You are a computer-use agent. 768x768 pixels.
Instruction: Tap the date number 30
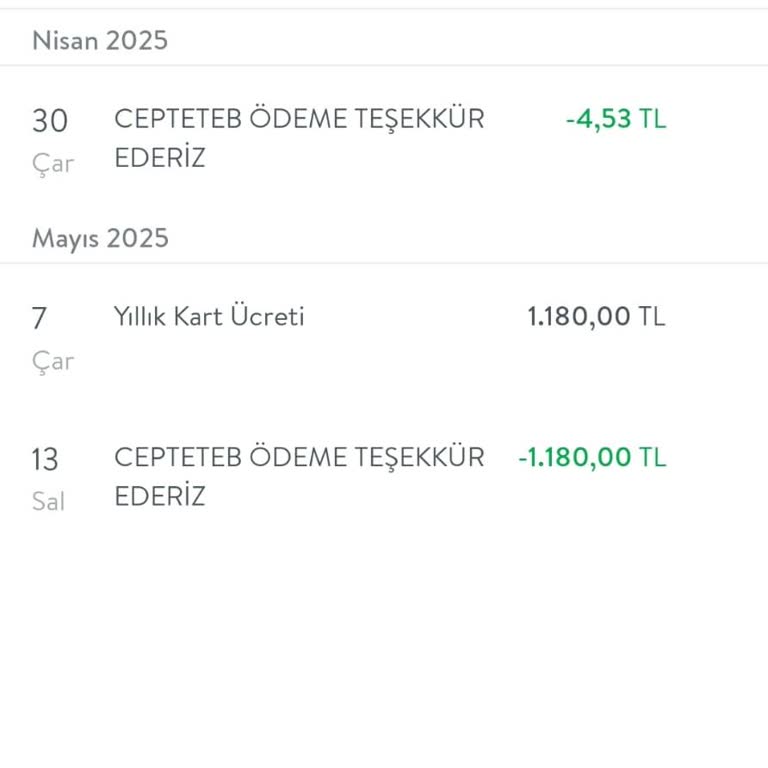point(50,121)
